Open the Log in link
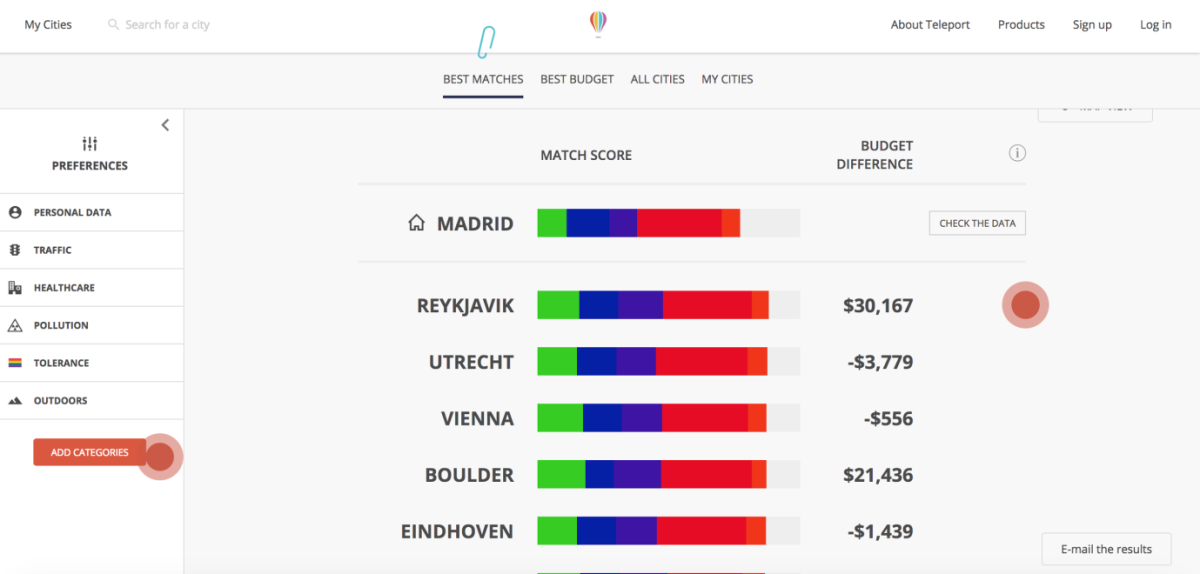The width and height of the screenshot is (1200, 574). click(1155, 25)
